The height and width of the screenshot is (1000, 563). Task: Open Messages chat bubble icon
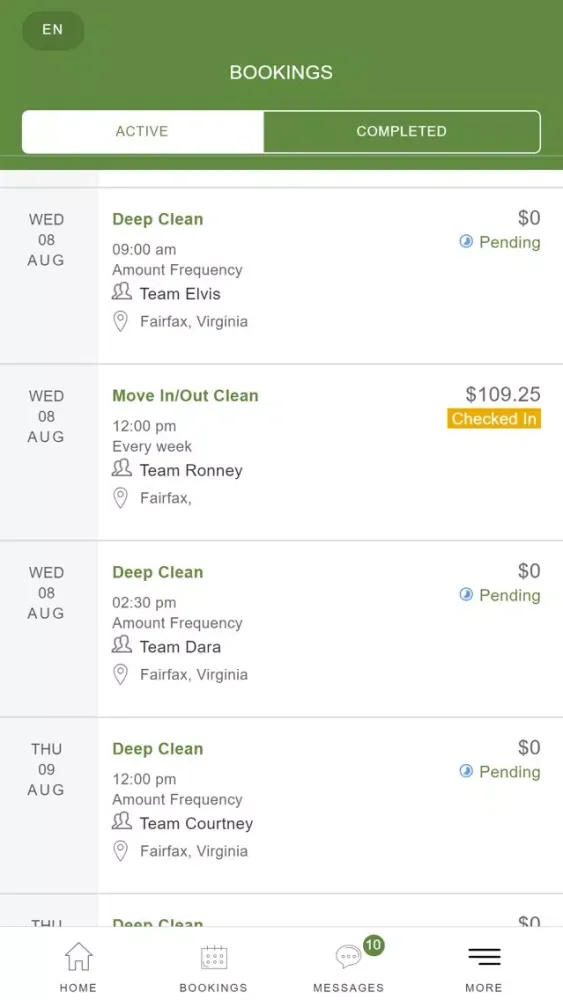click(348, 957)
